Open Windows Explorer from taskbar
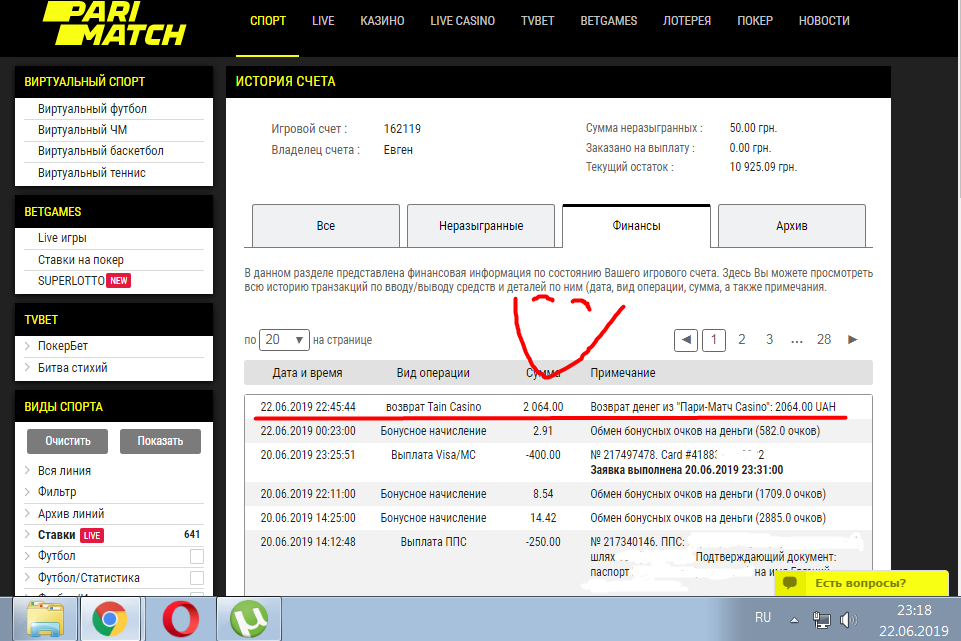The width and height of the screenshot is (961, 641). (46, 620)
